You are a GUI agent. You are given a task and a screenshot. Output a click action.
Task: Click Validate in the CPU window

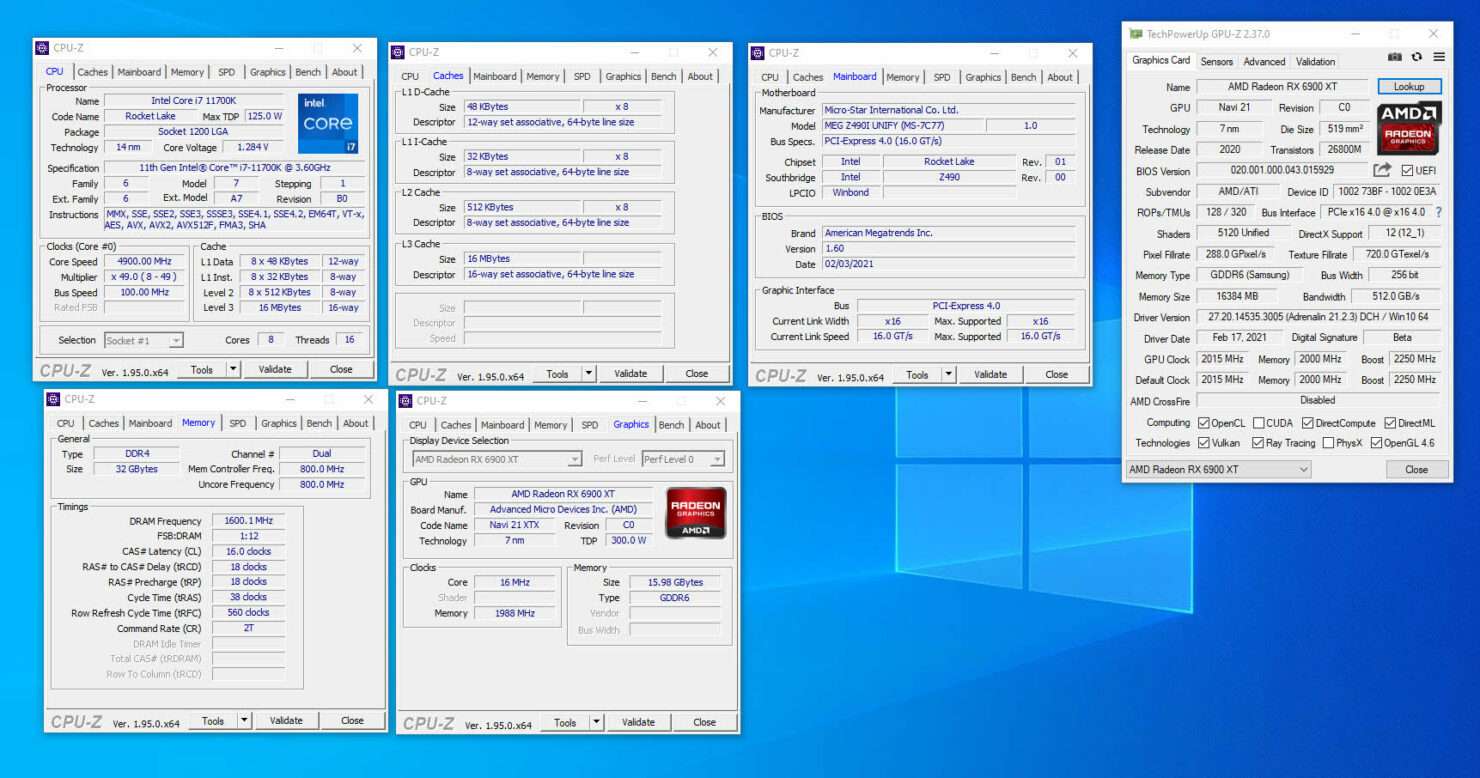pyautogui.click(x=275, y=369)
